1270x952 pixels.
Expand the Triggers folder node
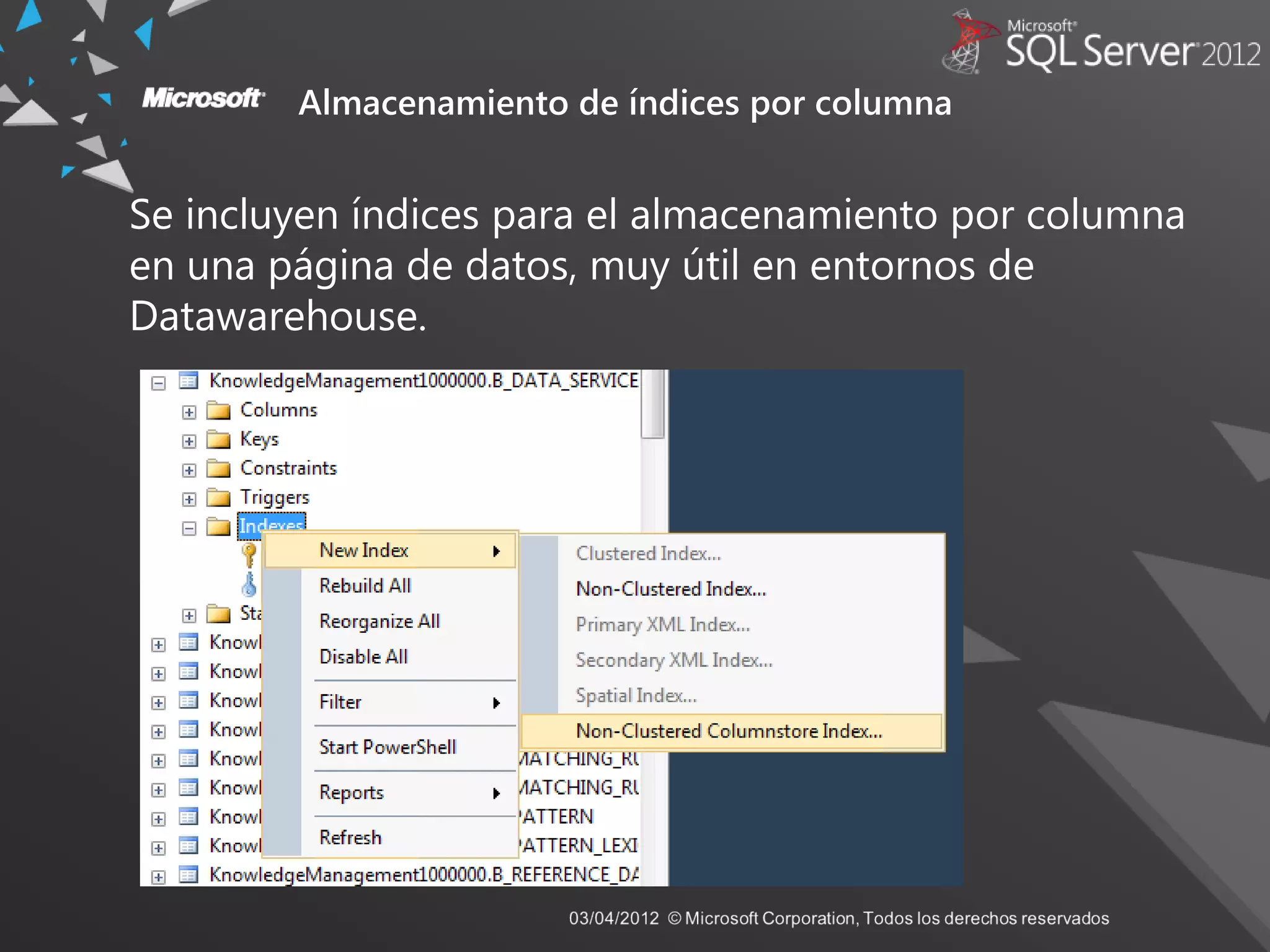pos(189,500)
